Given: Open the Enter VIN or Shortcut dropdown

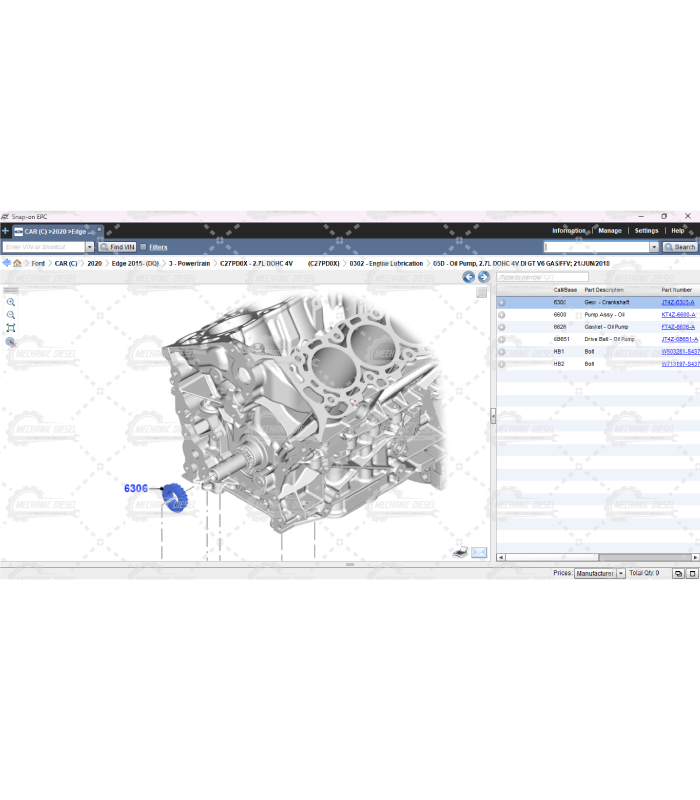Looking at the screenshot, I should click(89, 247).
